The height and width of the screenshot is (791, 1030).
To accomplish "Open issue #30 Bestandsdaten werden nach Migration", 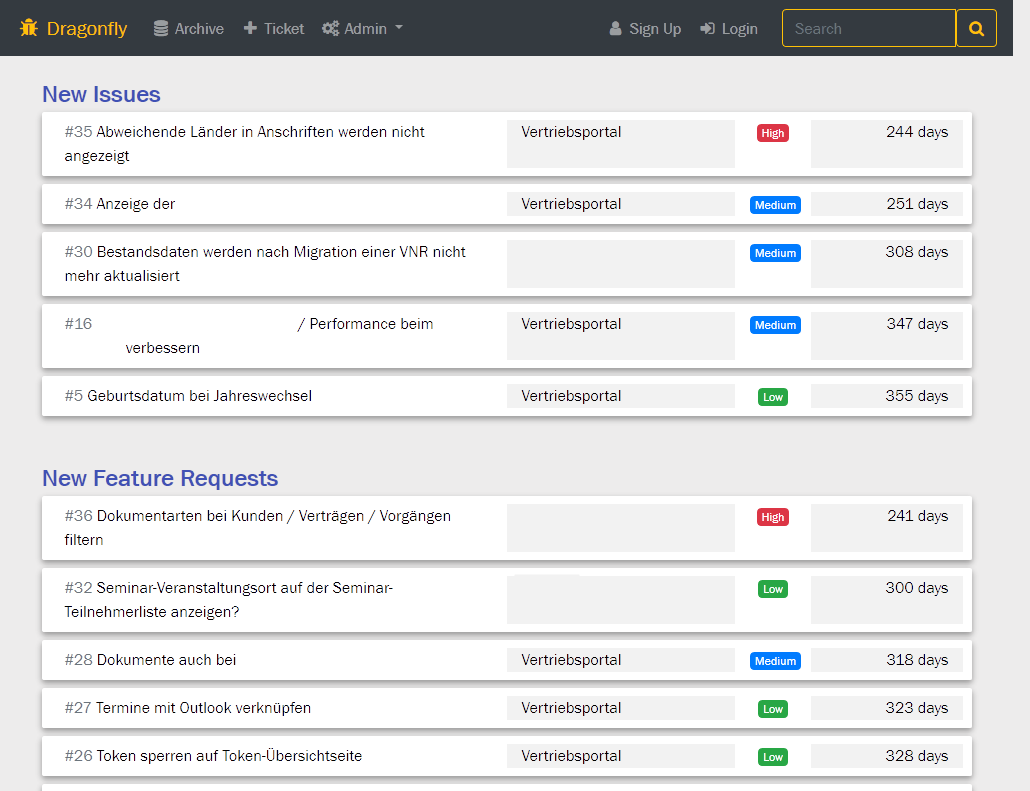I will coord(280,252).
